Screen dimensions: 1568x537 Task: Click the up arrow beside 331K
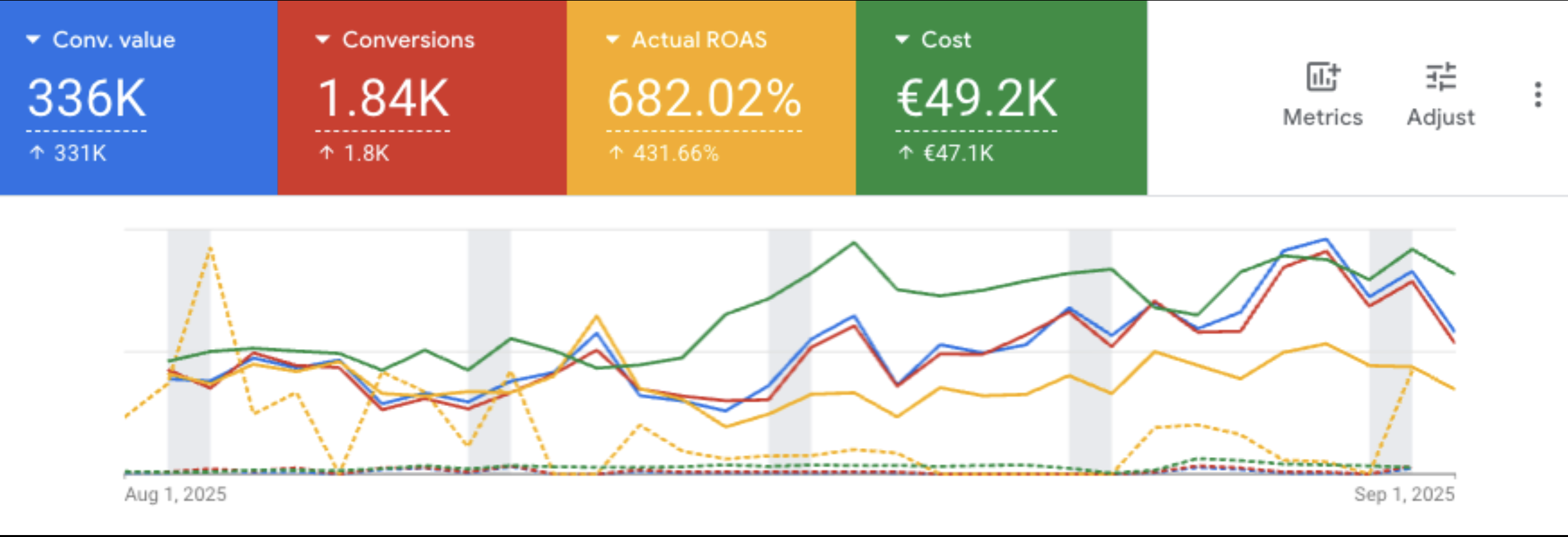point(37,153)
